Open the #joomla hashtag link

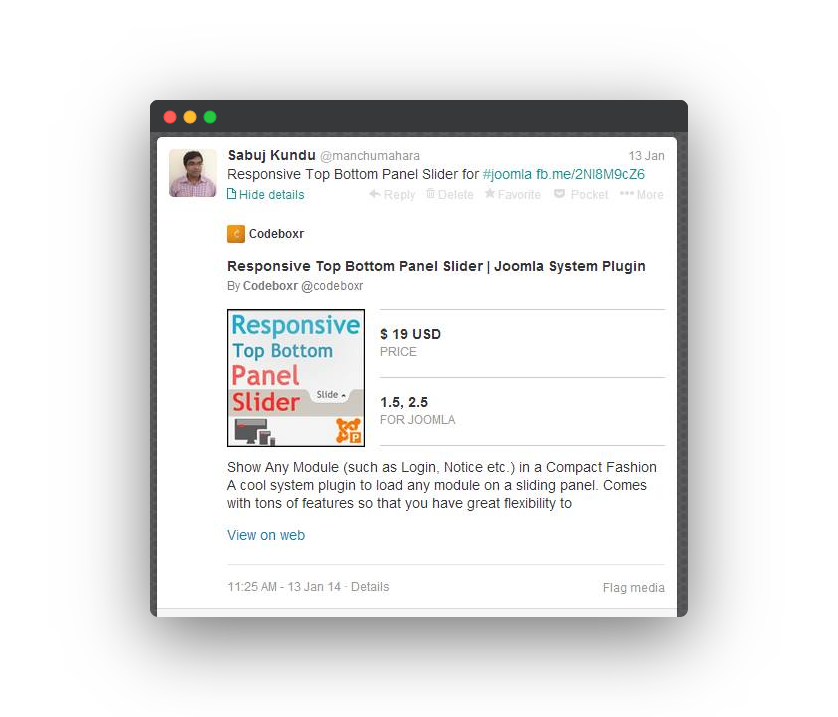tap(507, 174)
